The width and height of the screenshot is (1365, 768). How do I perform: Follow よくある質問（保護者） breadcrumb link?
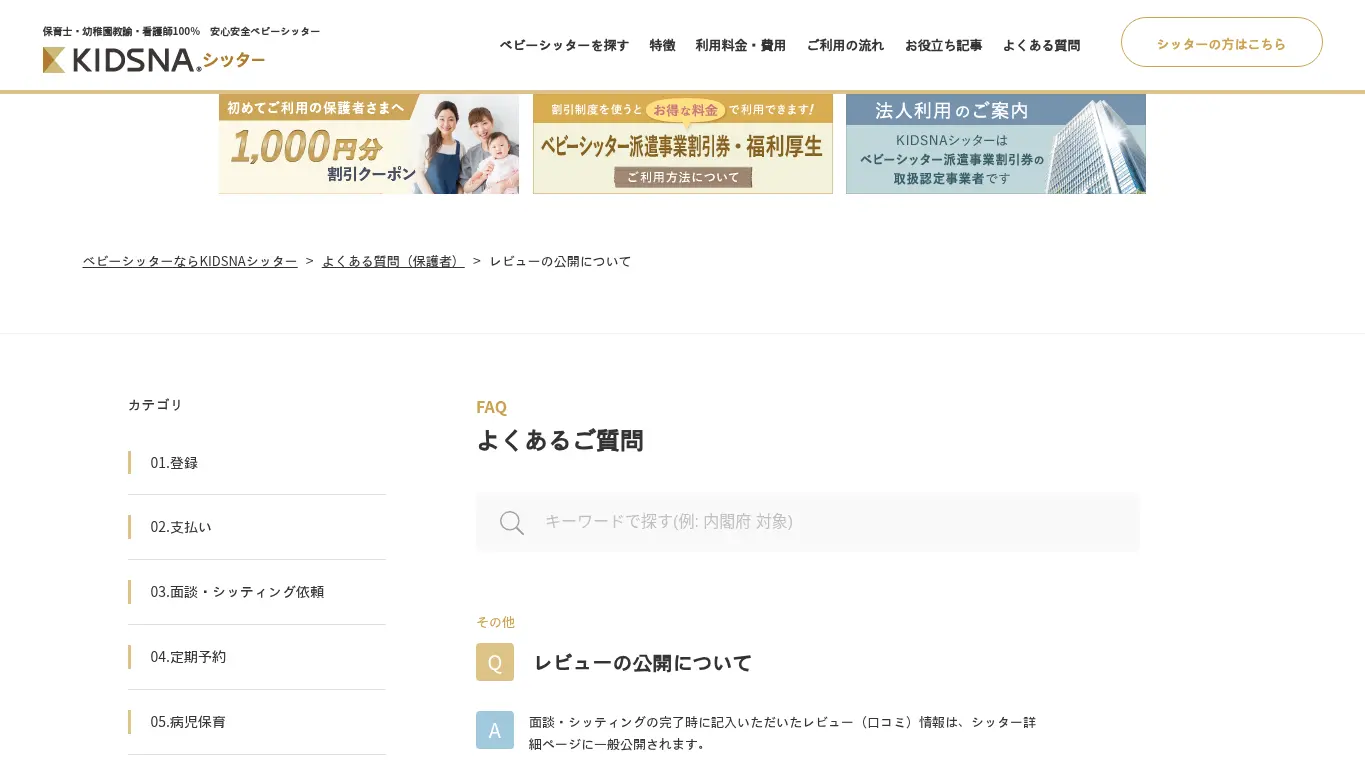393,261
